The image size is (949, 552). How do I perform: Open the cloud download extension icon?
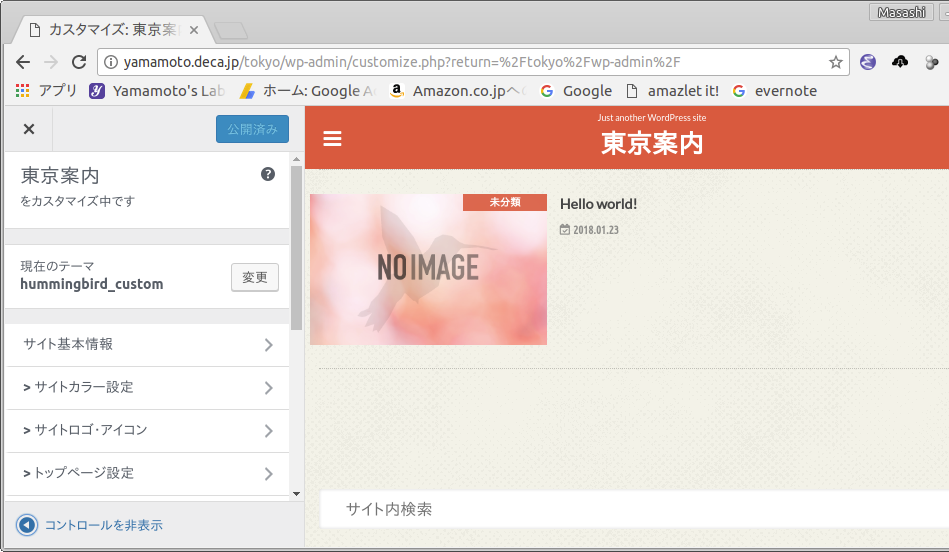coord(900,62)
